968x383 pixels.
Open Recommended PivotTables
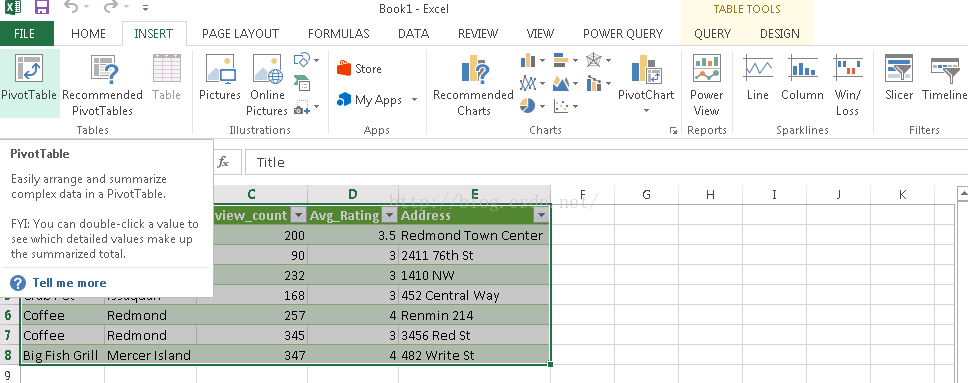[x=102, y=85]
